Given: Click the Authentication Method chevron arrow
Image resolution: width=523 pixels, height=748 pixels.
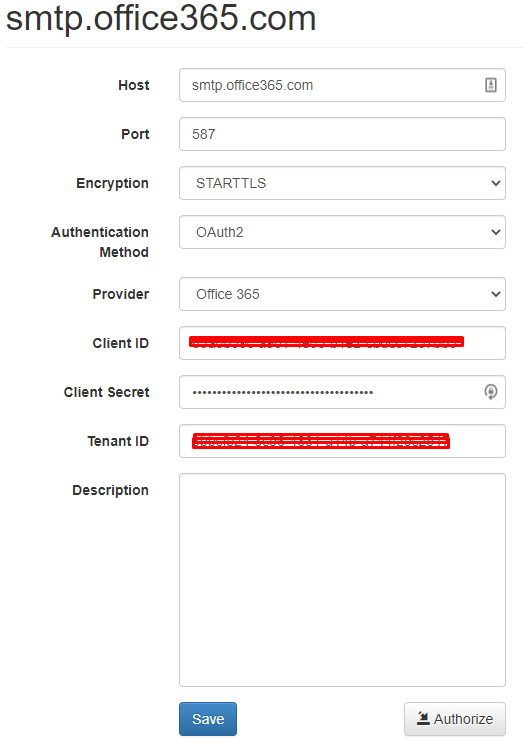Looking at the screenshot, I should [496, 232].
